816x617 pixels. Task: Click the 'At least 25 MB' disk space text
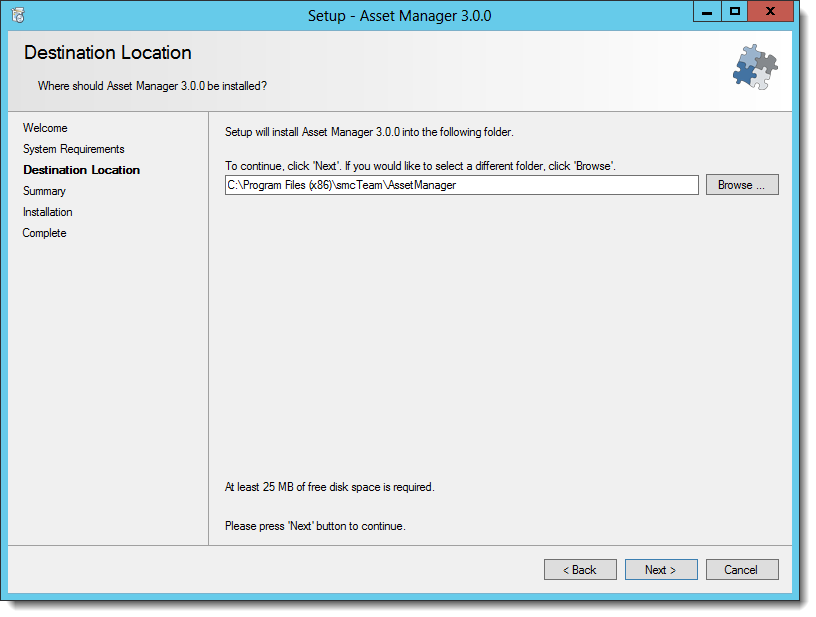[x=329, y=487]
